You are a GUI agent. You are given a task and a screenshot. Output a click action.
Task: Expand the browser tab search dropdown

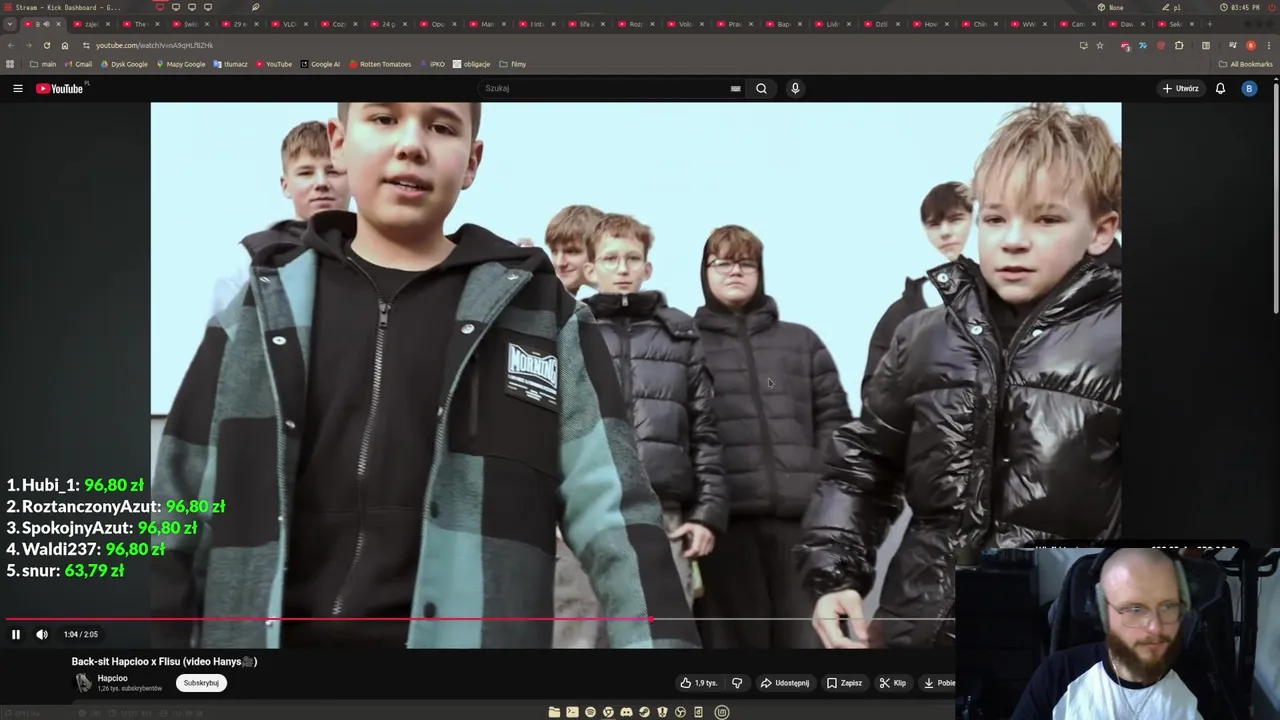[10, 24]
